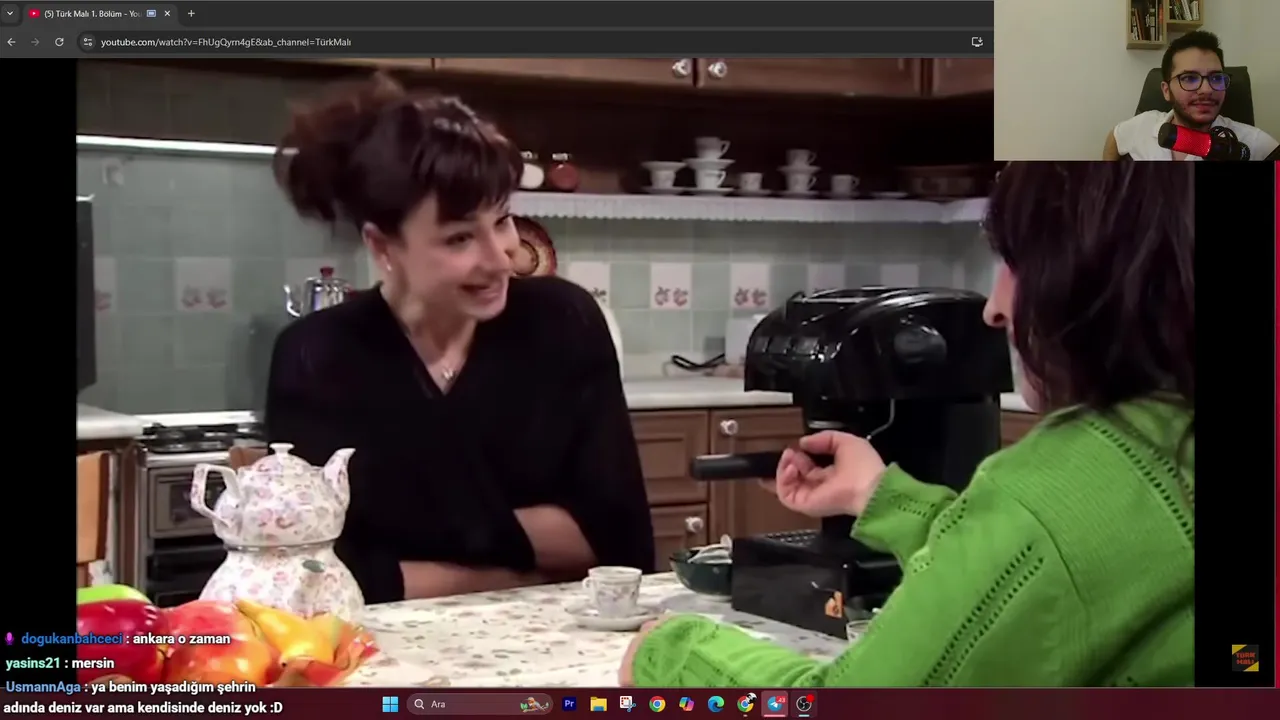Go forward in browser history
Image resolution: width=1280 pixels, height=720 pixels.
(35, 42)
